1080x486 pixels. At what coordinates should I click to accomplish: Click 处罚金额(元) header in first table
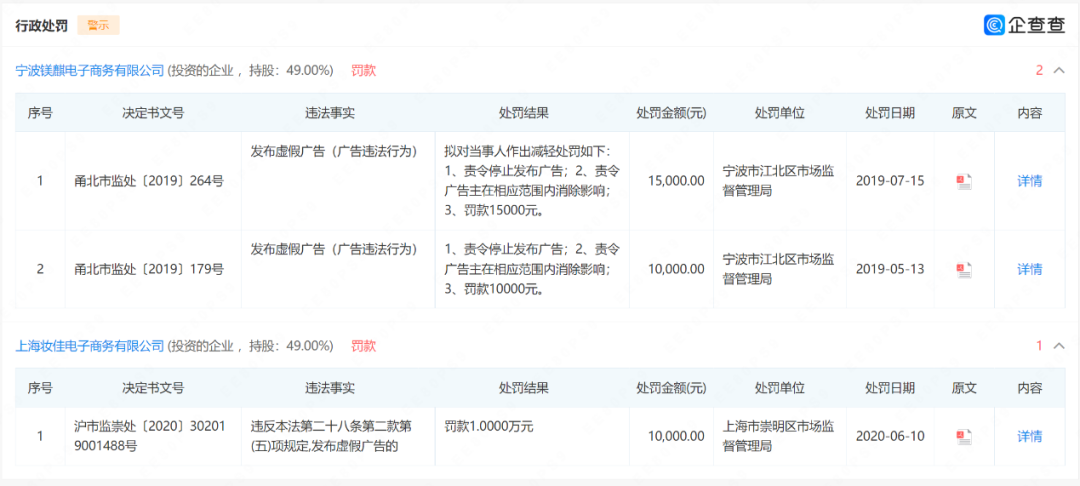pyautogui.click(x=671, y=113)
